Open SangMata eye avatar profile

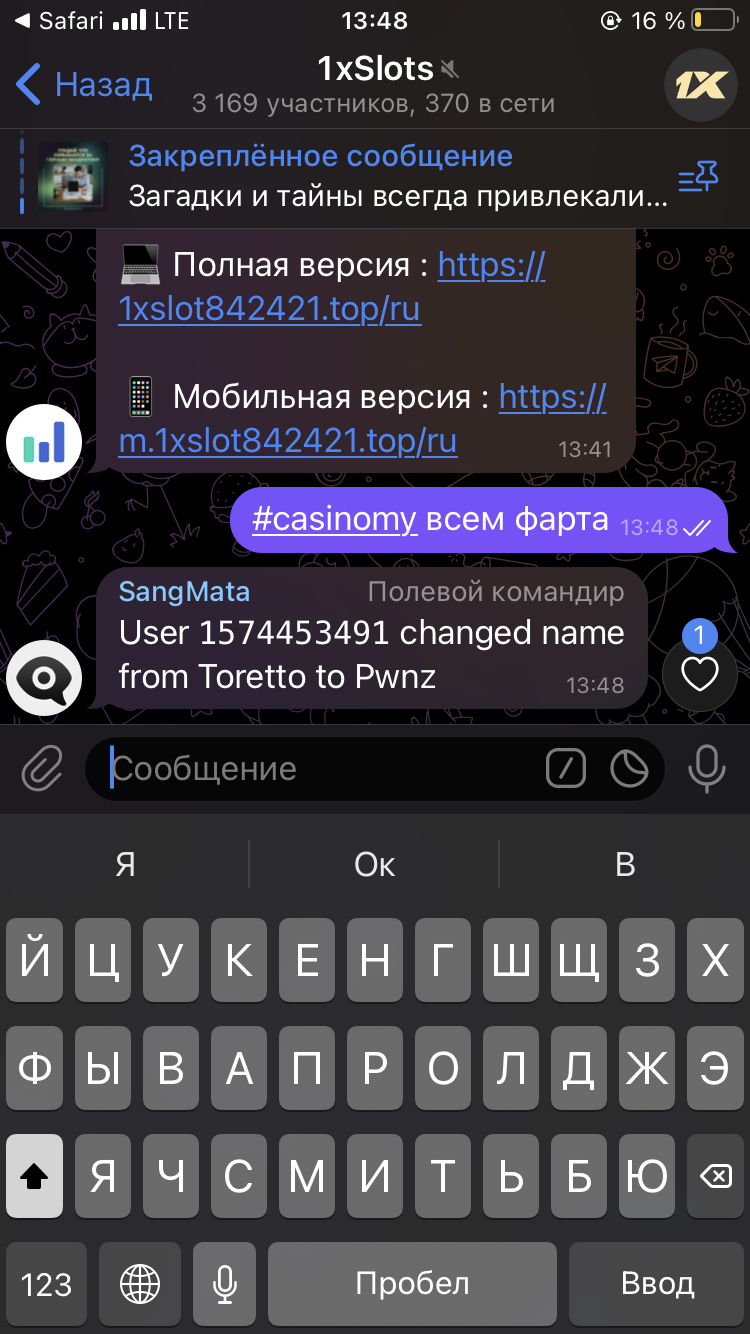point(43,677)
